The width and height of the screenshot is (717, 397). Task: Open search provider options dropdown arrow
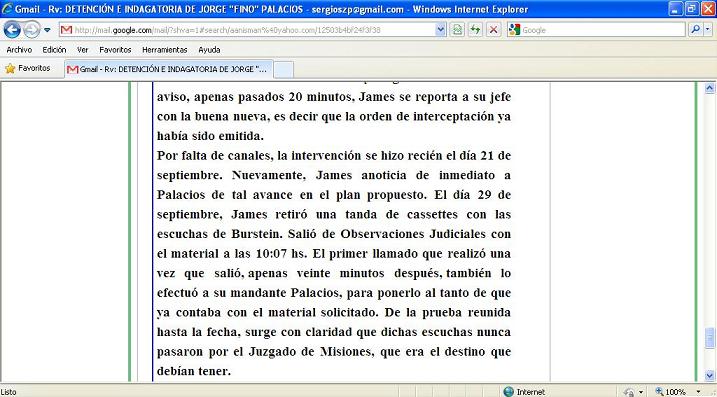point(708,30)
